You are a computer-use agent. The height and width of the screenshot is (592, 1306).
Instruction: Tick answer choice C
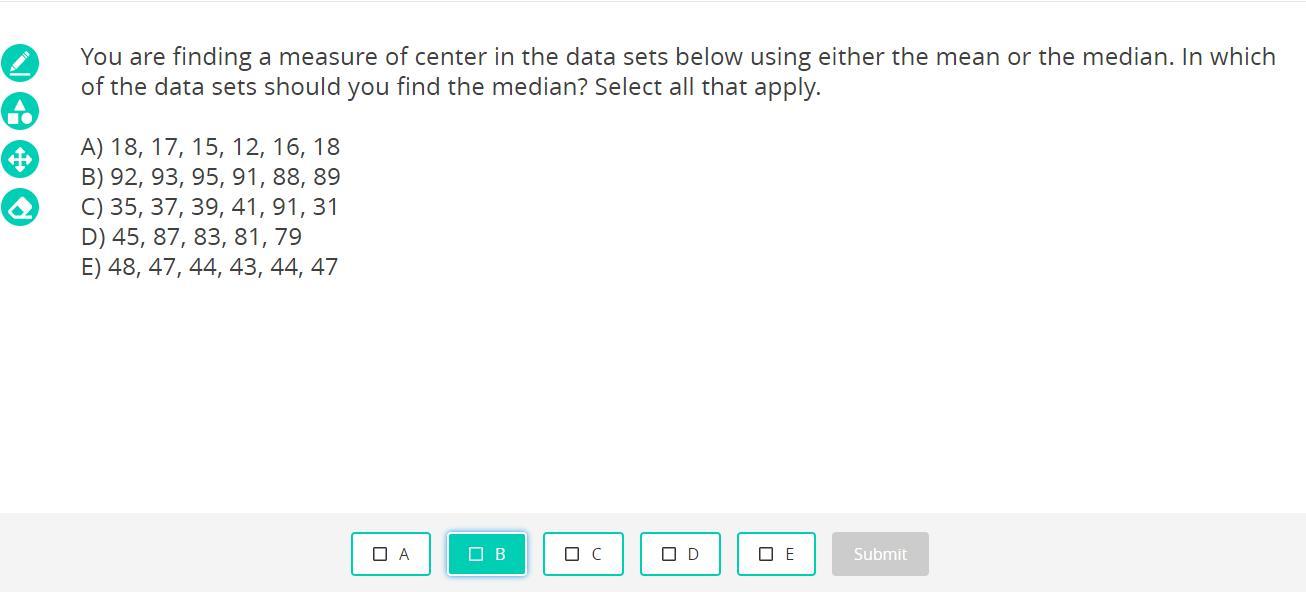pyautogui.click(x=583, y=554)
